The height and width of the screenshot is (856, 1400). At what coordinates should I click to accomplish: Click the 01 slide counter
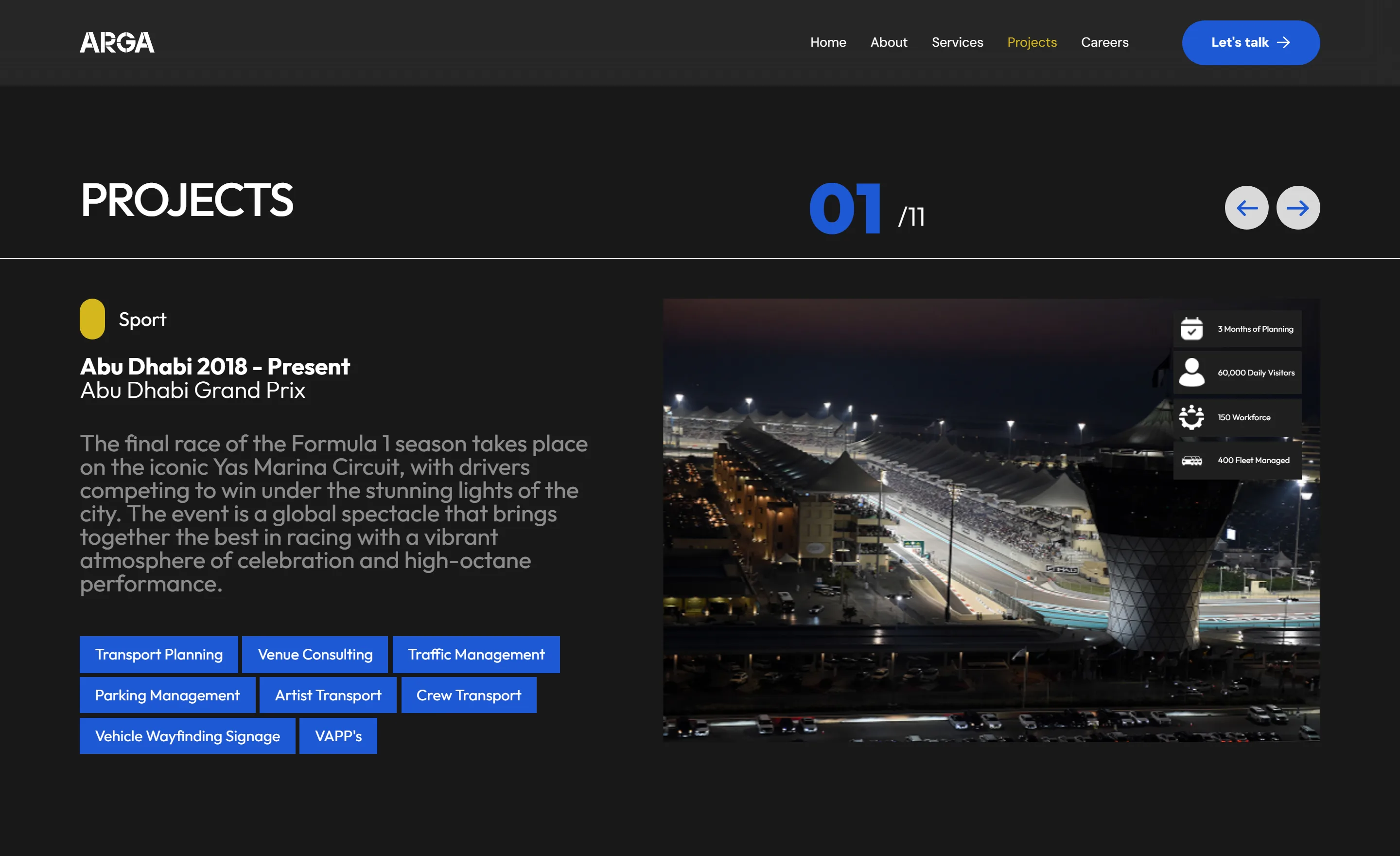[x=845, y=208]
